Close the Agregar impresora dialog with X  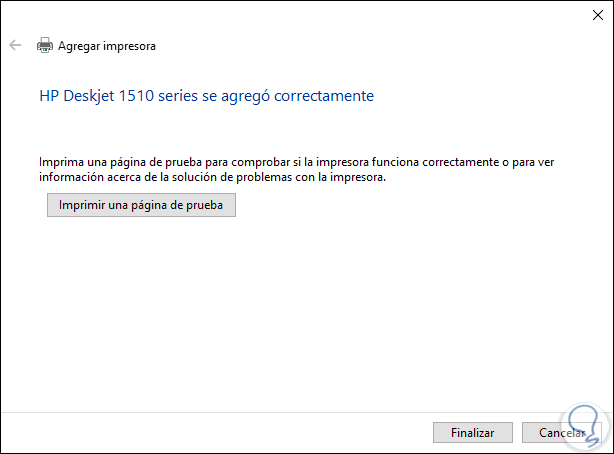(590, 15)
